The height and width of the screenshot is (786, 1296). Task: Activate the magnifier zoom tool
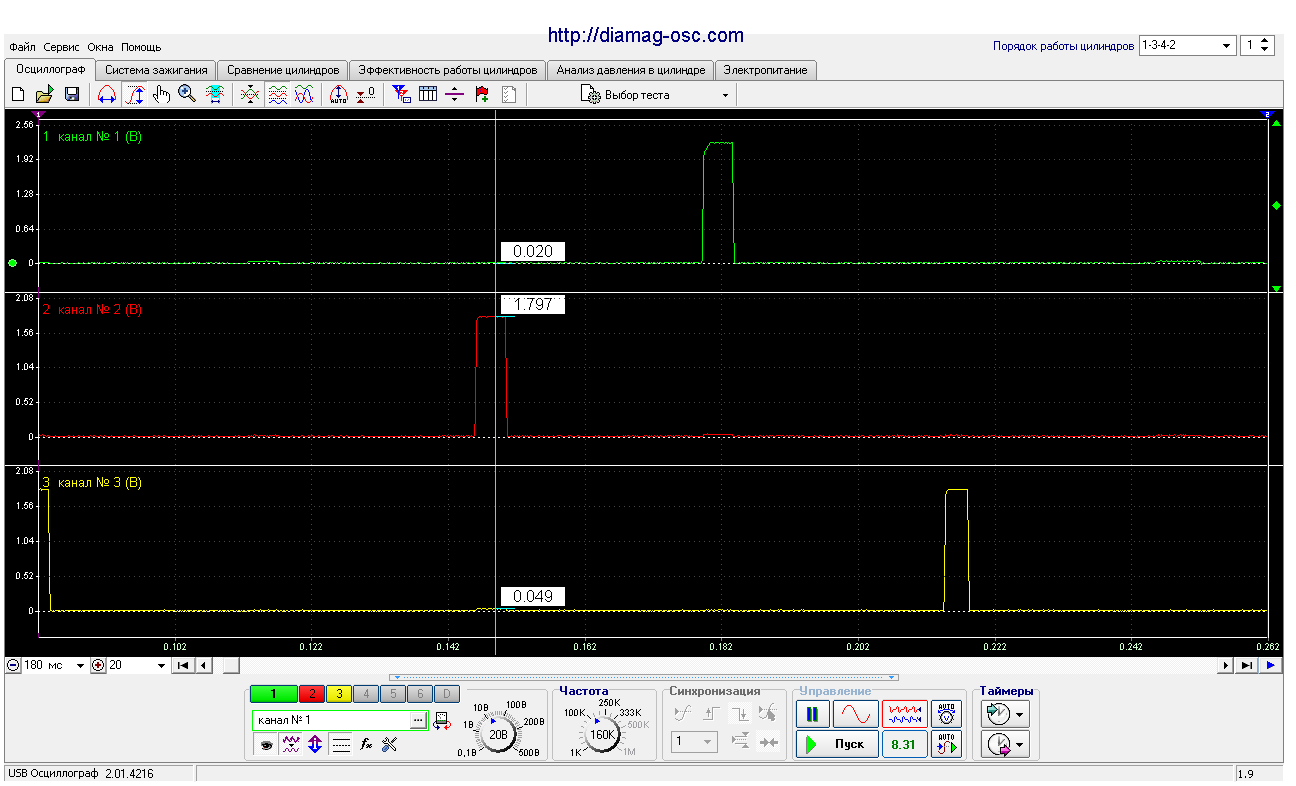[187, 94]
